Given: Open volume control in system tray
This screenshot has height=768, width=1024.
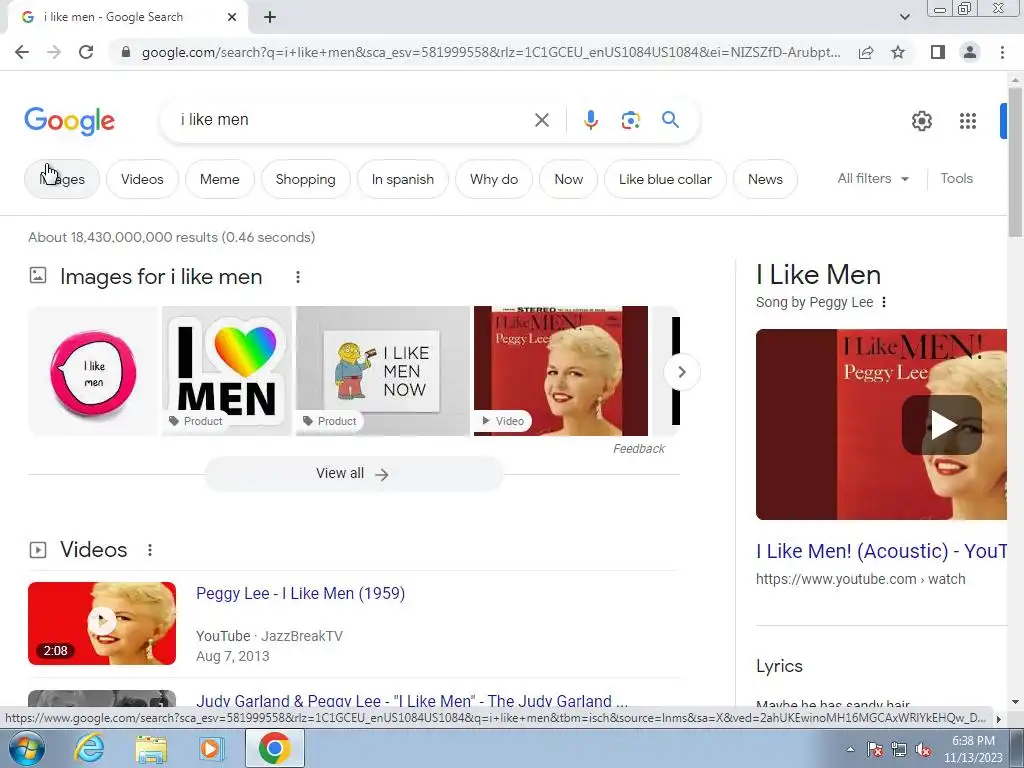Looking at the screenshot, I should coord(923,750).
